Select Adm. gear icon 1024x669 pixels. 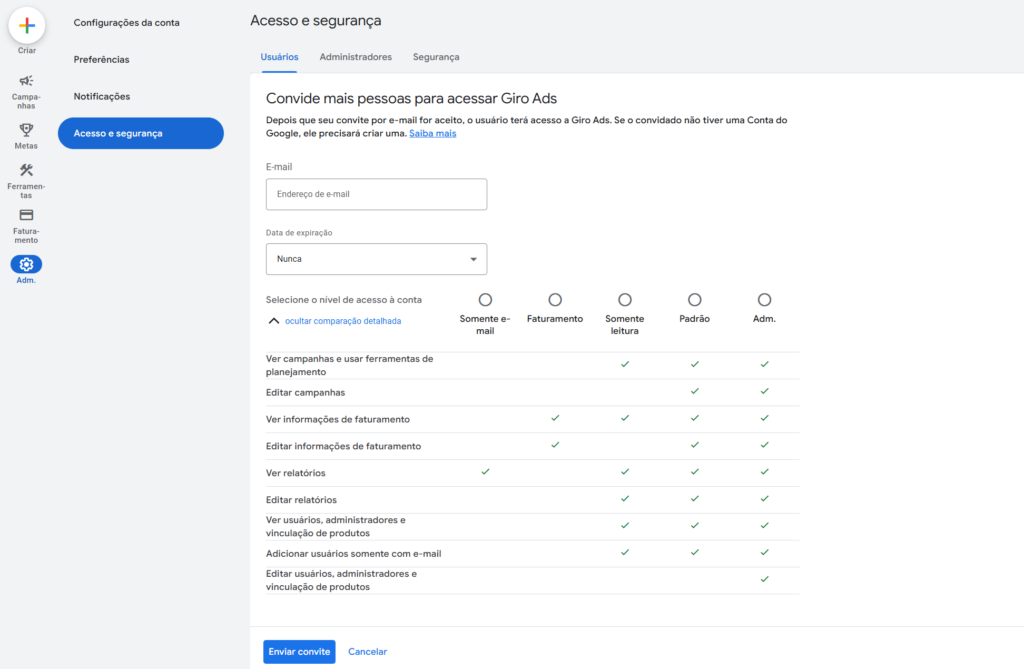click(x=26, y=264)
